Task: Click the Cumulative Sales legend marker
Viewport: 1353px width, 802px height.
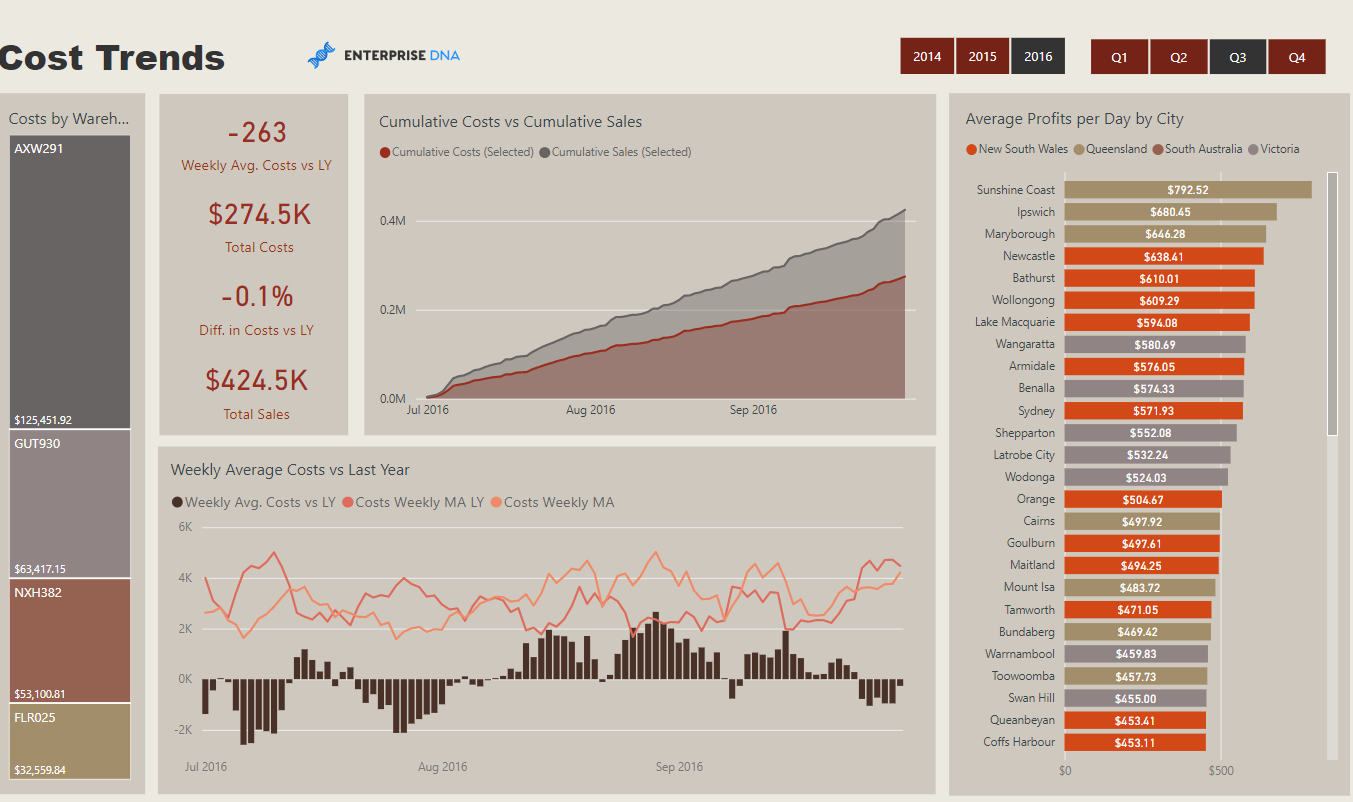Action: click(x=545, y=153)
